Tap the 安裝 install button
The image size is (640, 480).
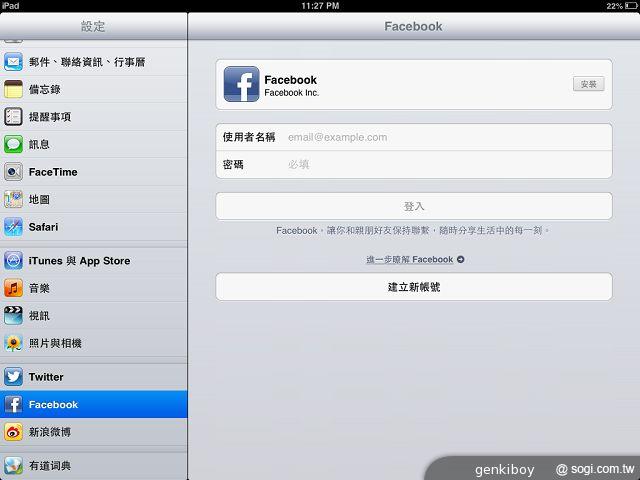pos(588,84)
